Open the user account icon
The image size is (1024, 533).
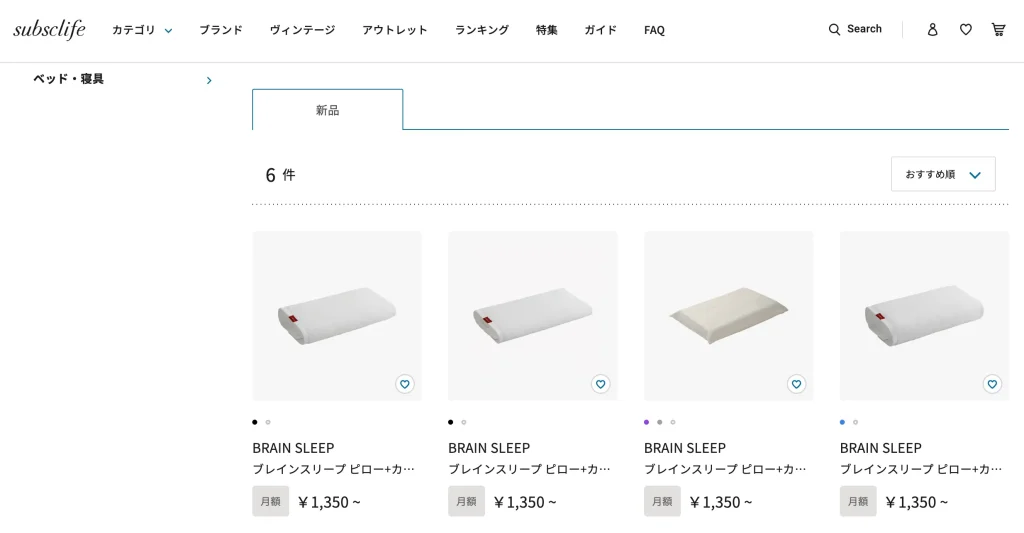tap(932, 30)
